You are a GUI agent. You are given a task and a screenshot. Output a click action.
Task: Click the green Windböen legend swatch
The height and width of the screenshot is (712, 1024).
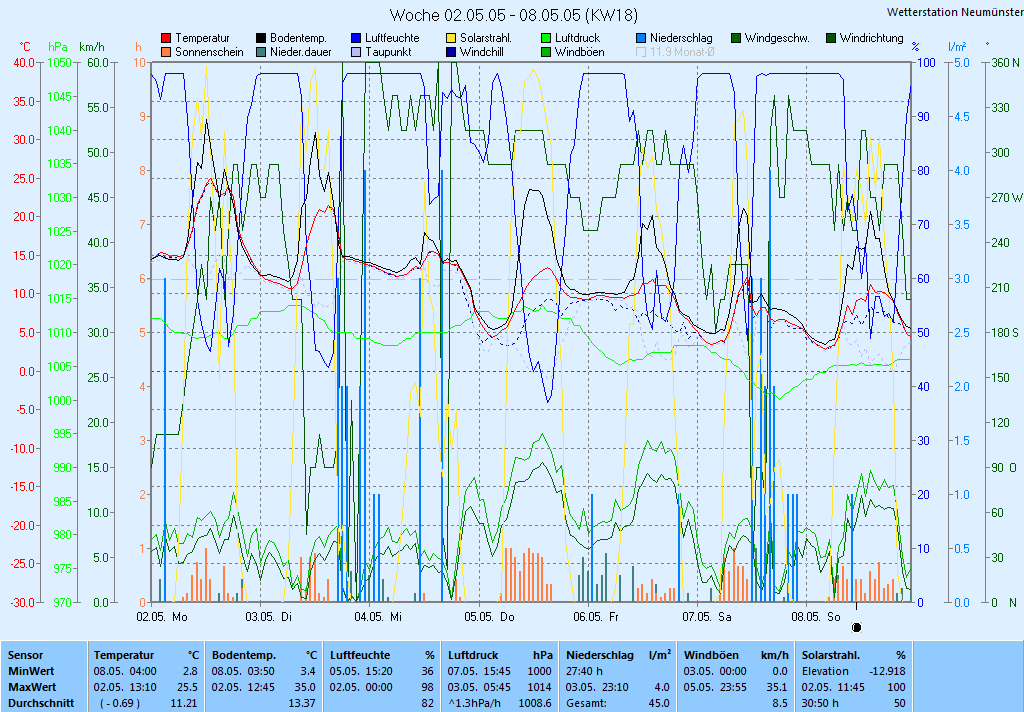[x=546, y=52]
